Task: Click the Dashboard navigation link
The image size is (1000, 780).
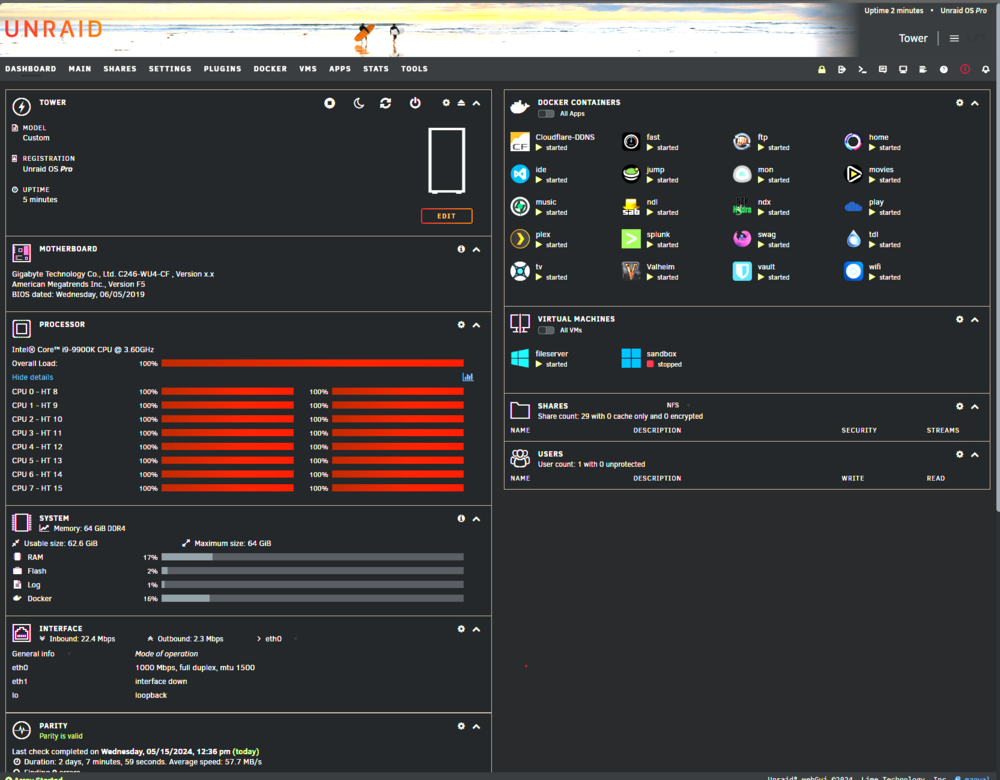Action: pos(31,69)
